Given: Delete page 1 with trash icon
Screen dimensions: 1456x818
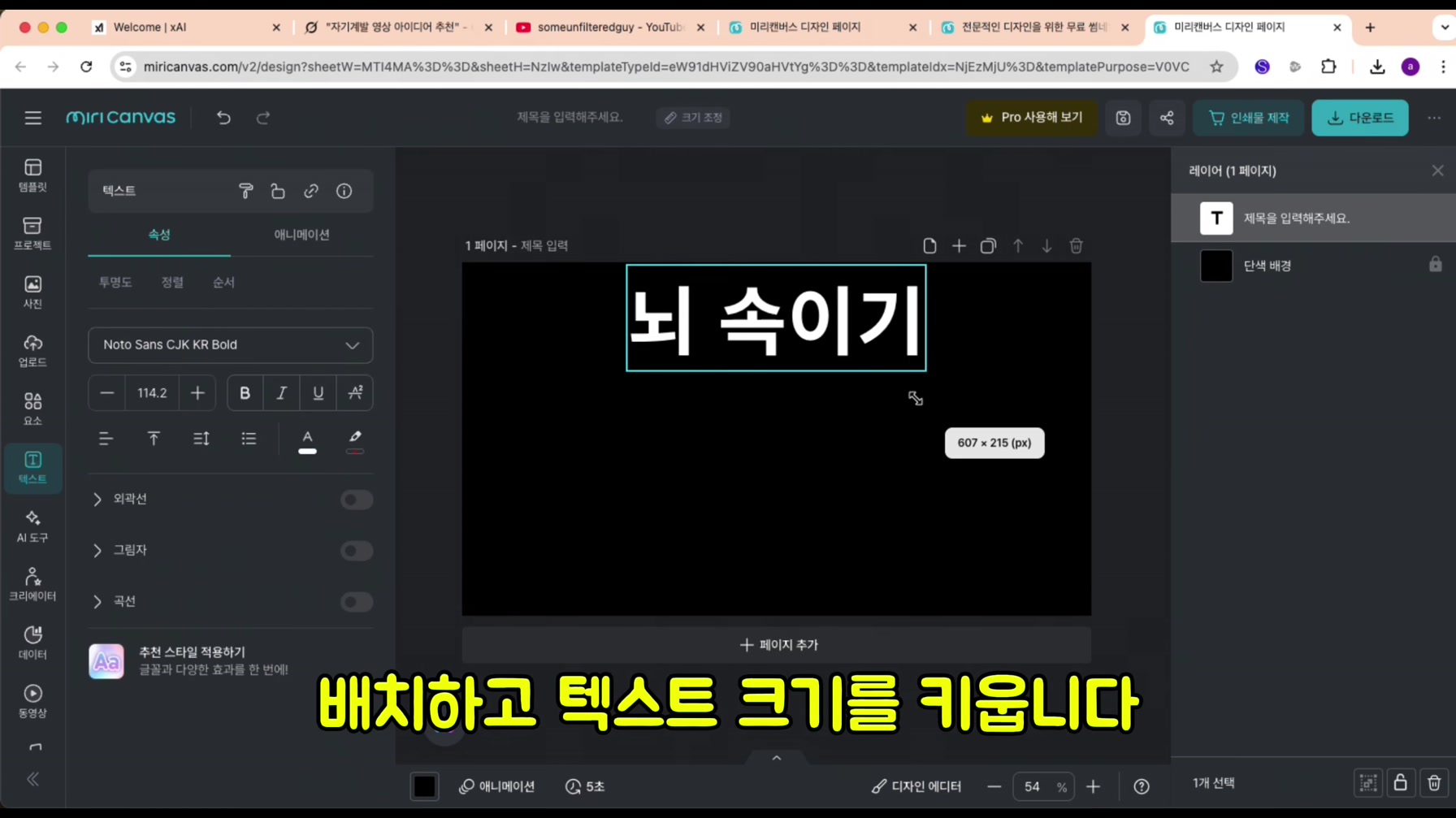Looking at the screenshot, I should (1076, 246).
